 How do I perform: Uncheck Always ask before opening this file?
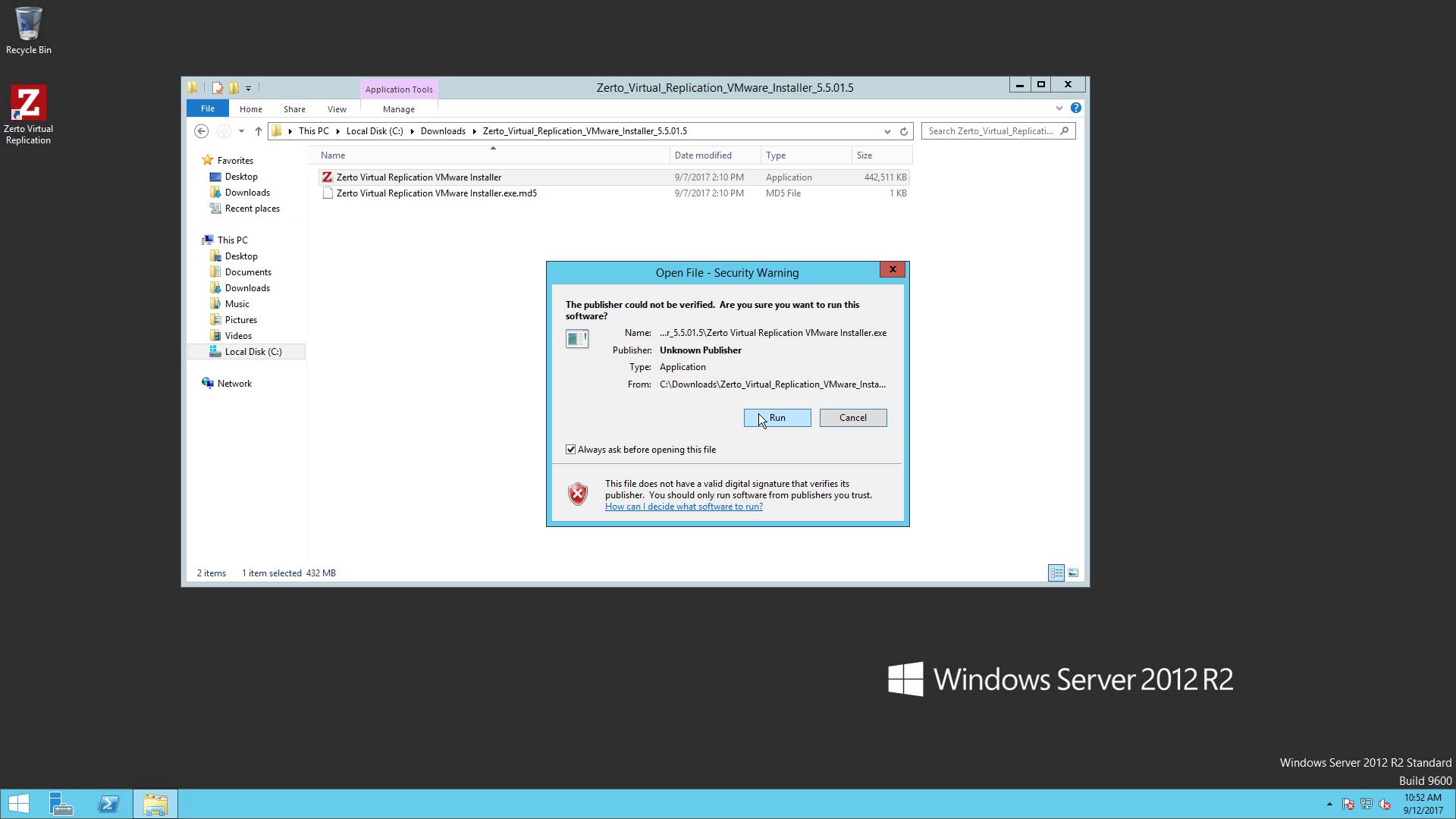pyautogui.click(x=571, y=450)
